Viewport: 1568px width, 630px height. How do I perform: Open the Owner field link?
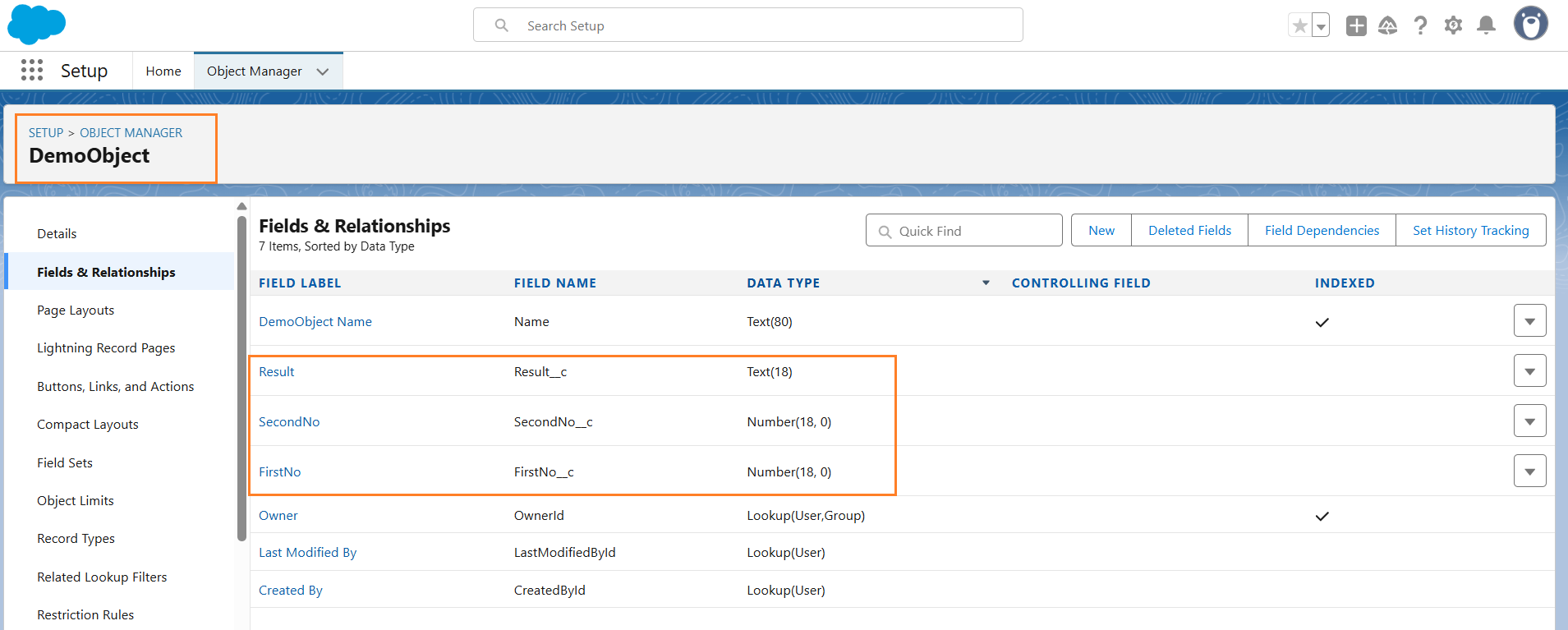(x=278, y=516)
